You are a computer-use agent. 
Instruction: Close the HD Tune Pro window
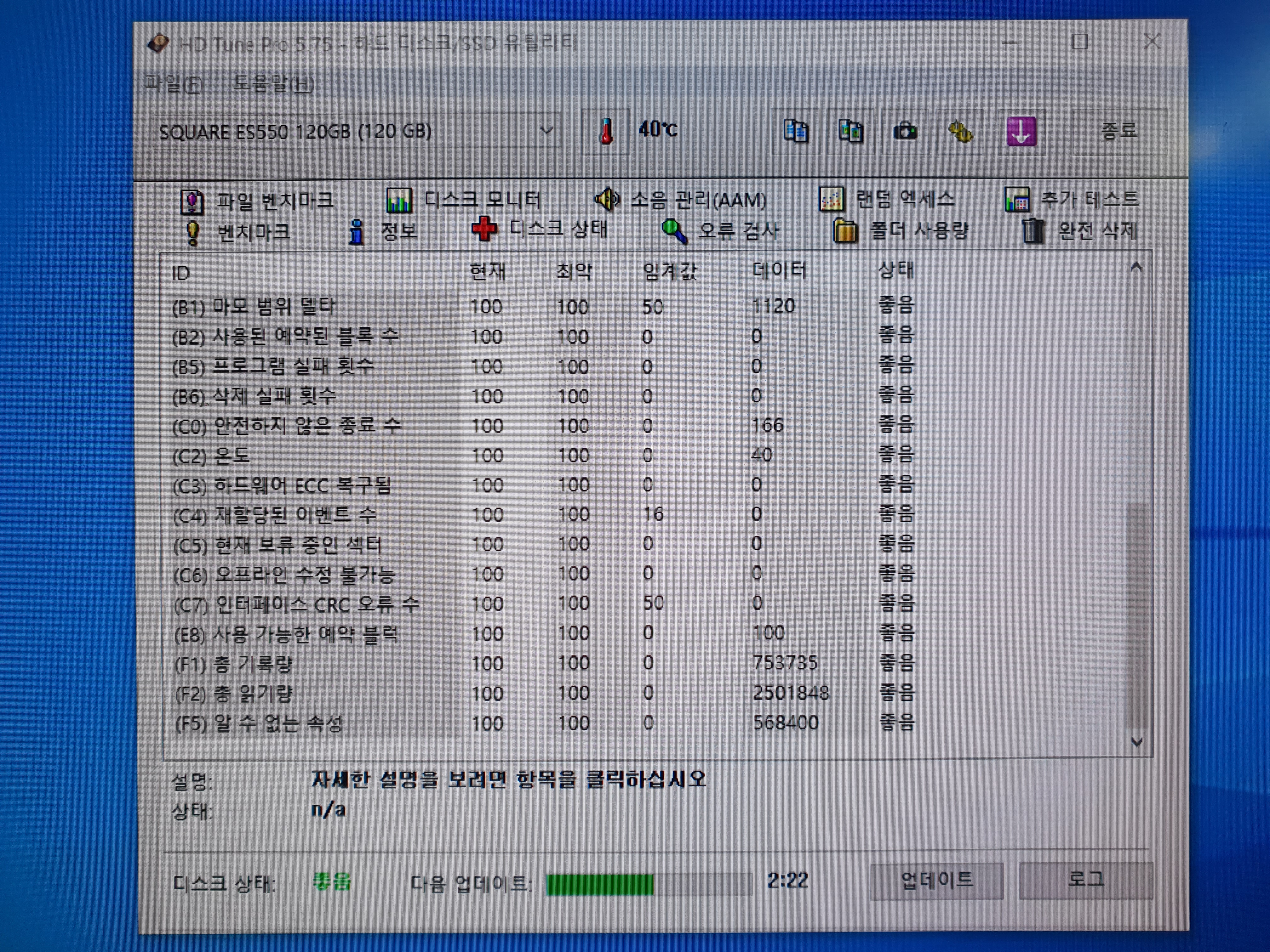[1152, 41]
